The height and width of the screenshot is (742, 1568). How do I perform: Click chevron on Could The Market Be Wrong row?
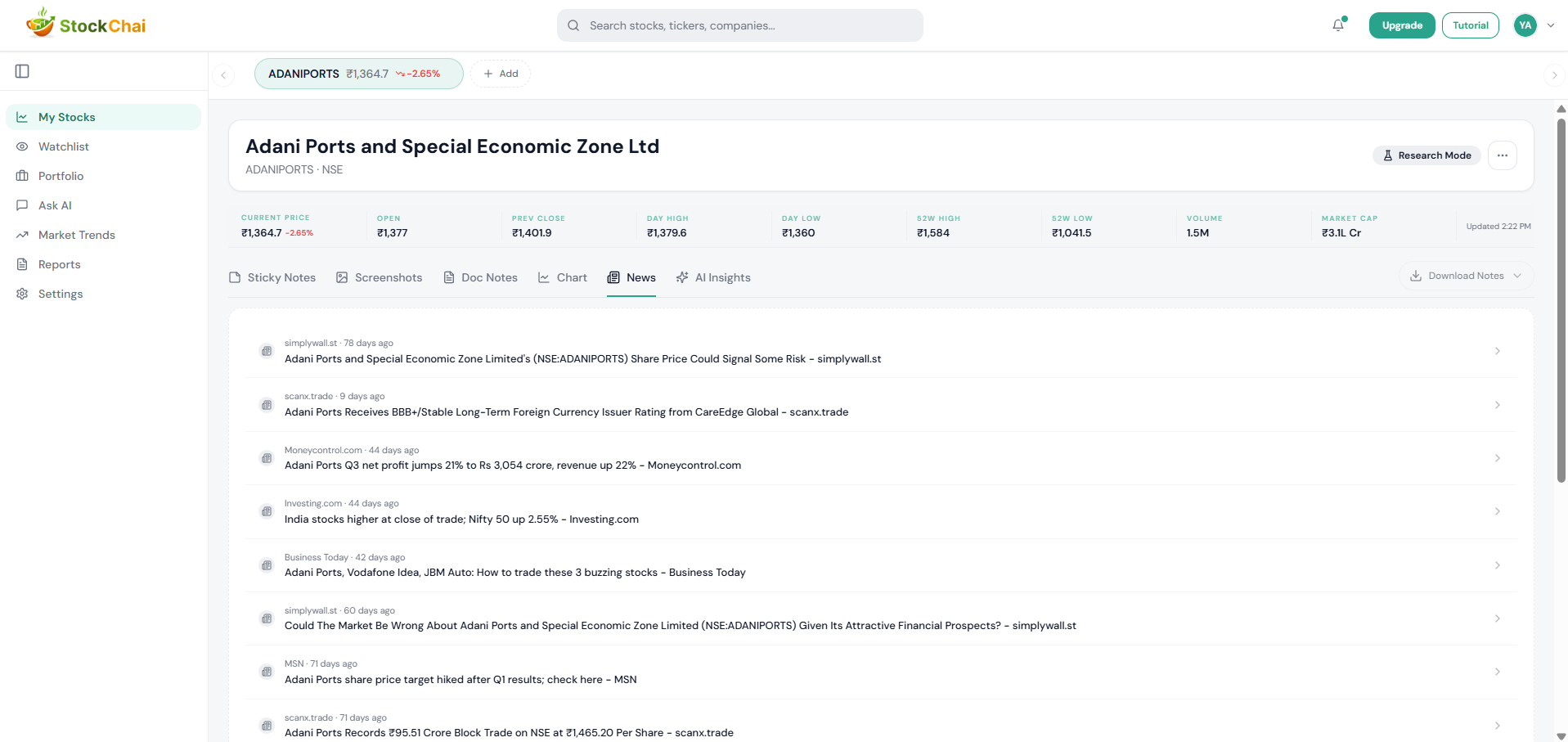click(x=1498, y=618)
